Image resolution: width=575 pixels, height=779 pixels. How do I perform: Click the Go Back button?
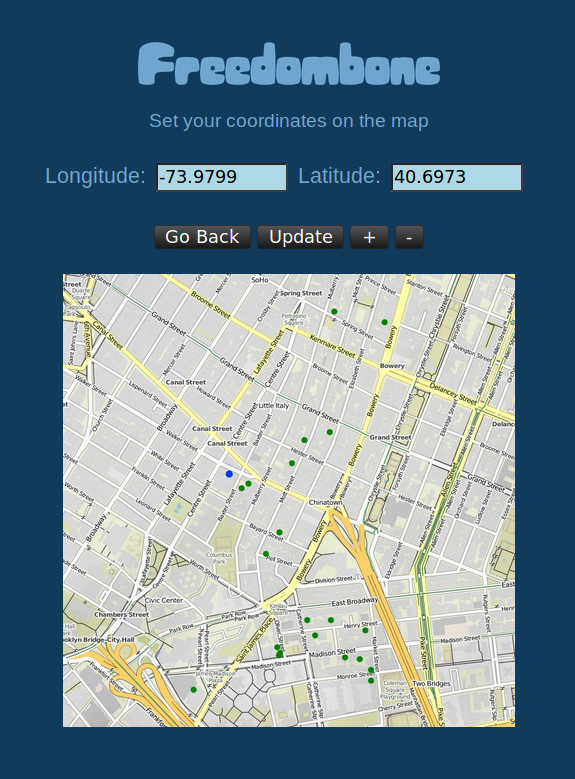(x=202, y=237)
